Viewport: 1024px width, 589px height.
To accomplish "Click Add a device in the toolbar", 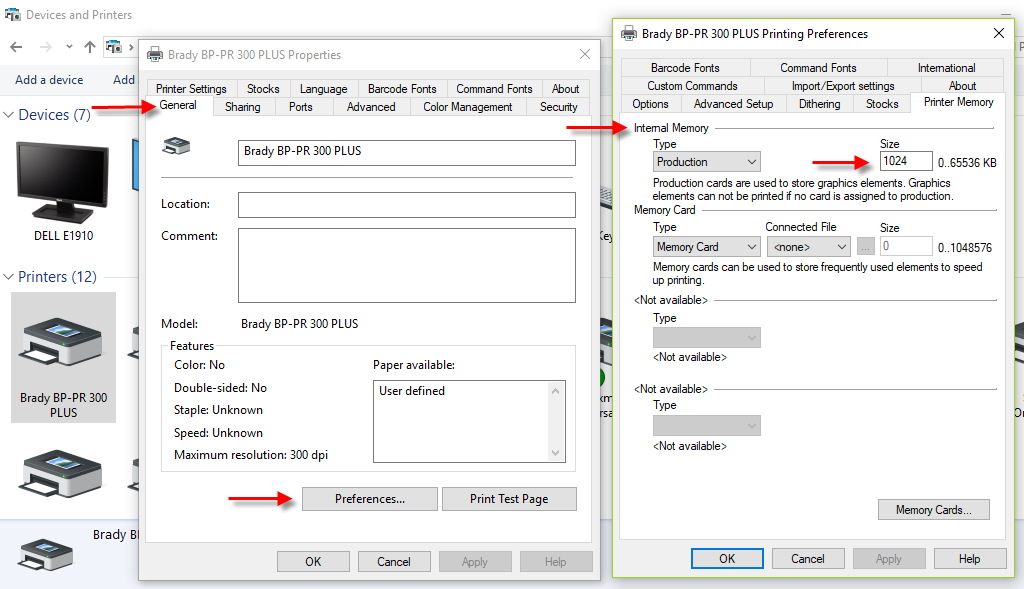I will [49, 80].
